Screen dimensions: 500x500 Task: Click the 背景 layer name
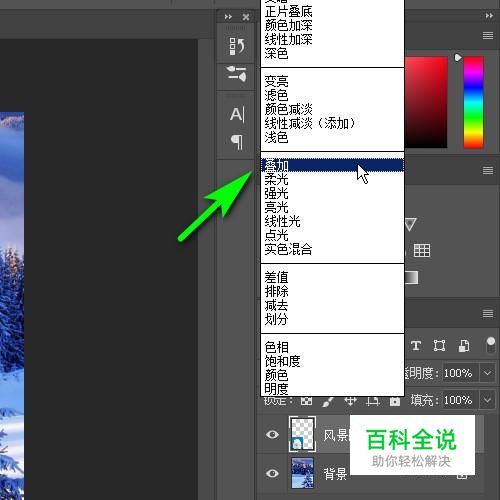(x=335, y=474)
